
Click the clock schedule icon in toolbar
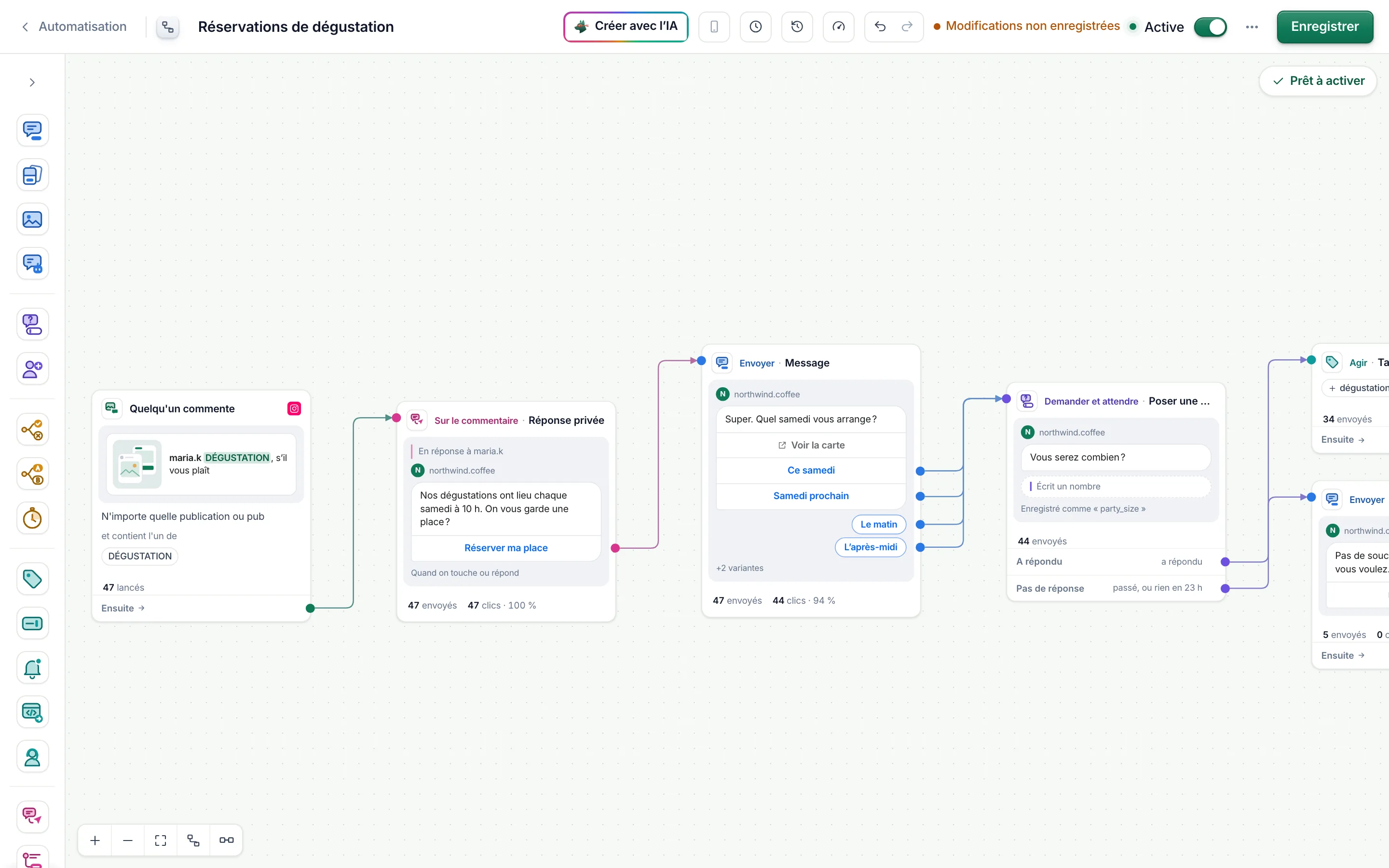tap(755, 27)
